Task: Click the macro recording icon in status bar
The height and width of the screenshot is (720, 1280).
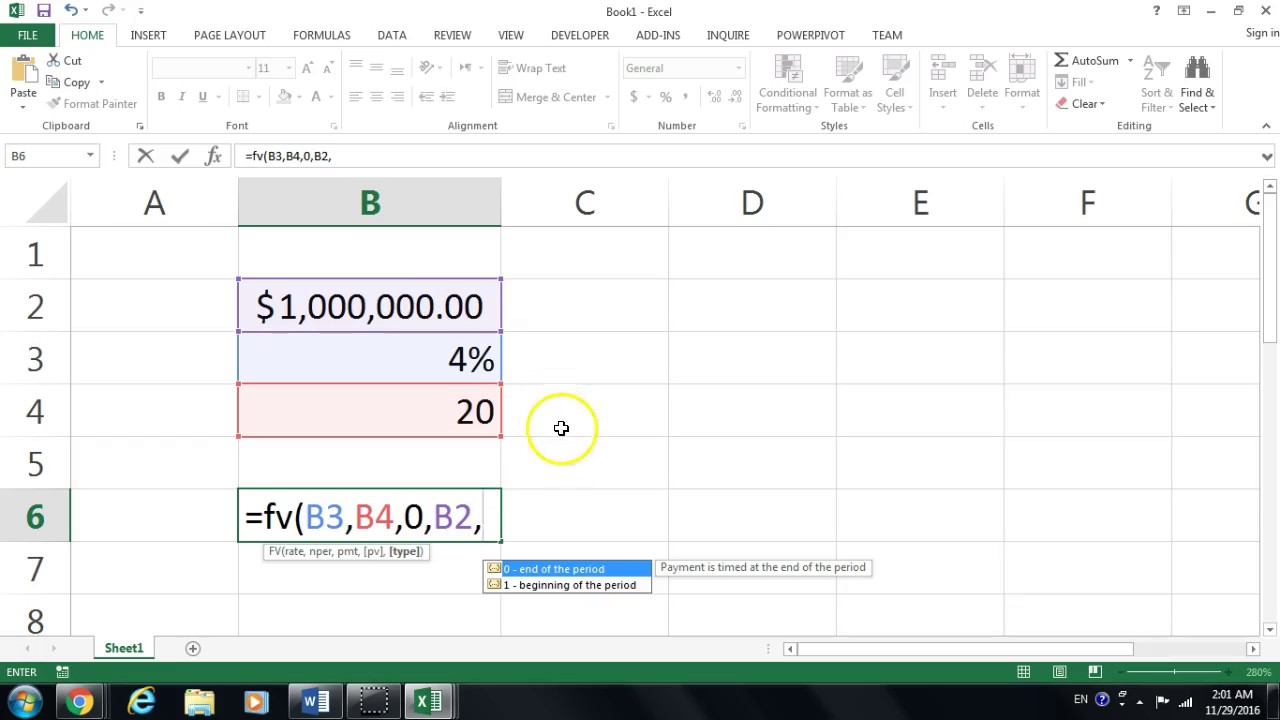Action: [62, 672]
